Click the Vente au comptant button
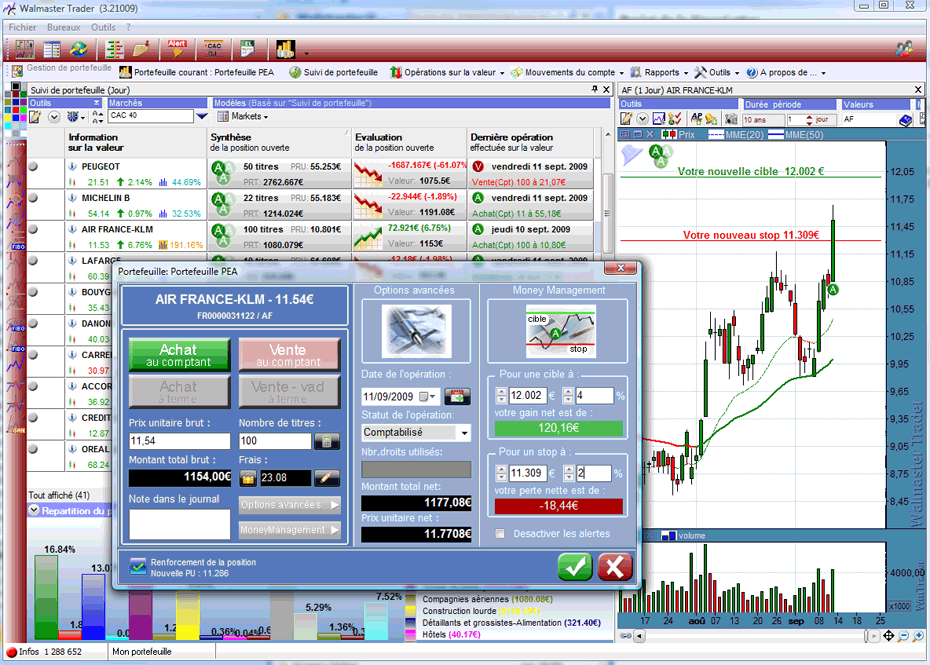 point(289,355)
